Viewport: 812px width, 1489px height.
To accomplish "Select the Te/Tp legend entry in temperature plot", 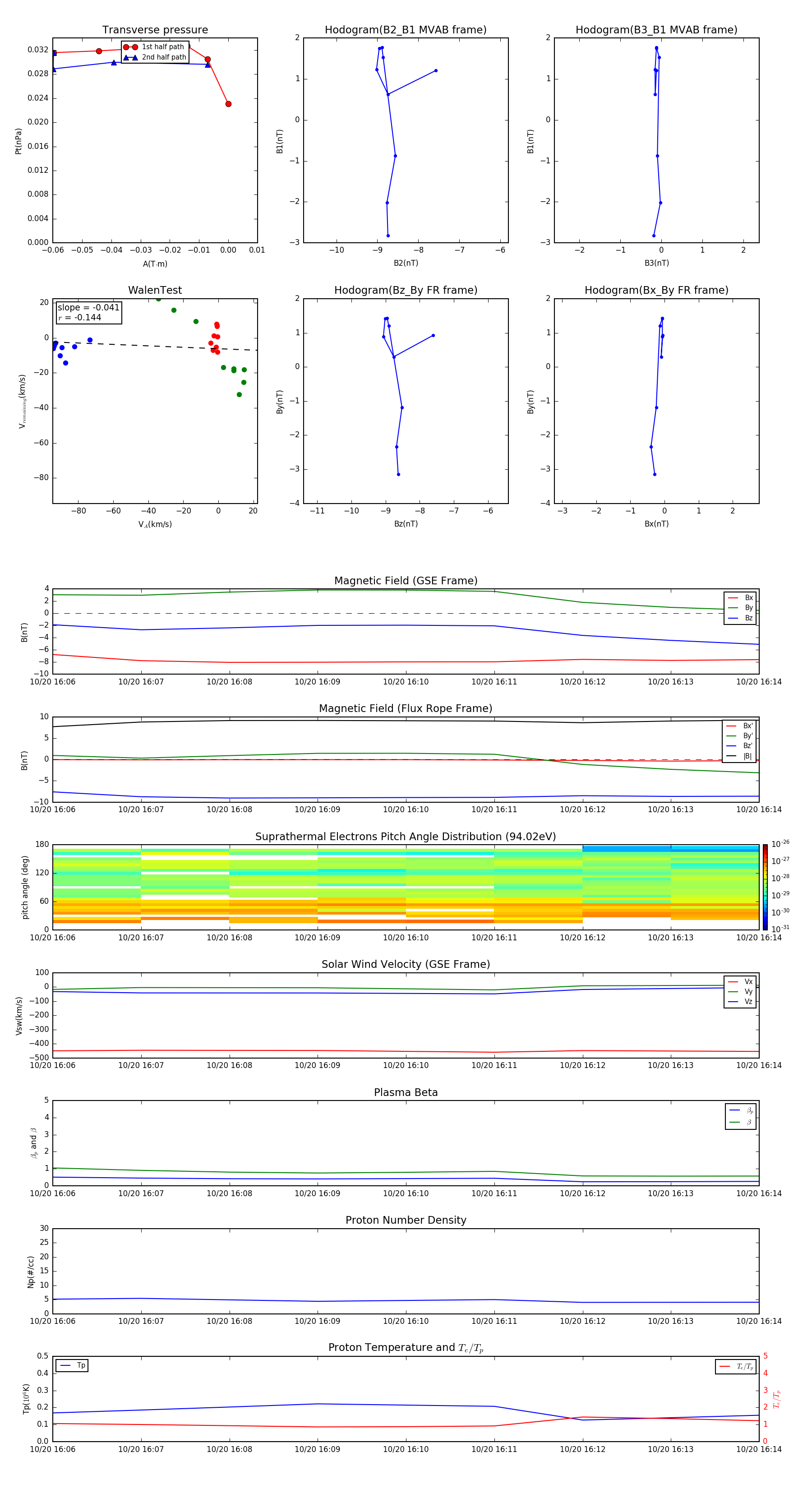I will [x=736, y=1367].
